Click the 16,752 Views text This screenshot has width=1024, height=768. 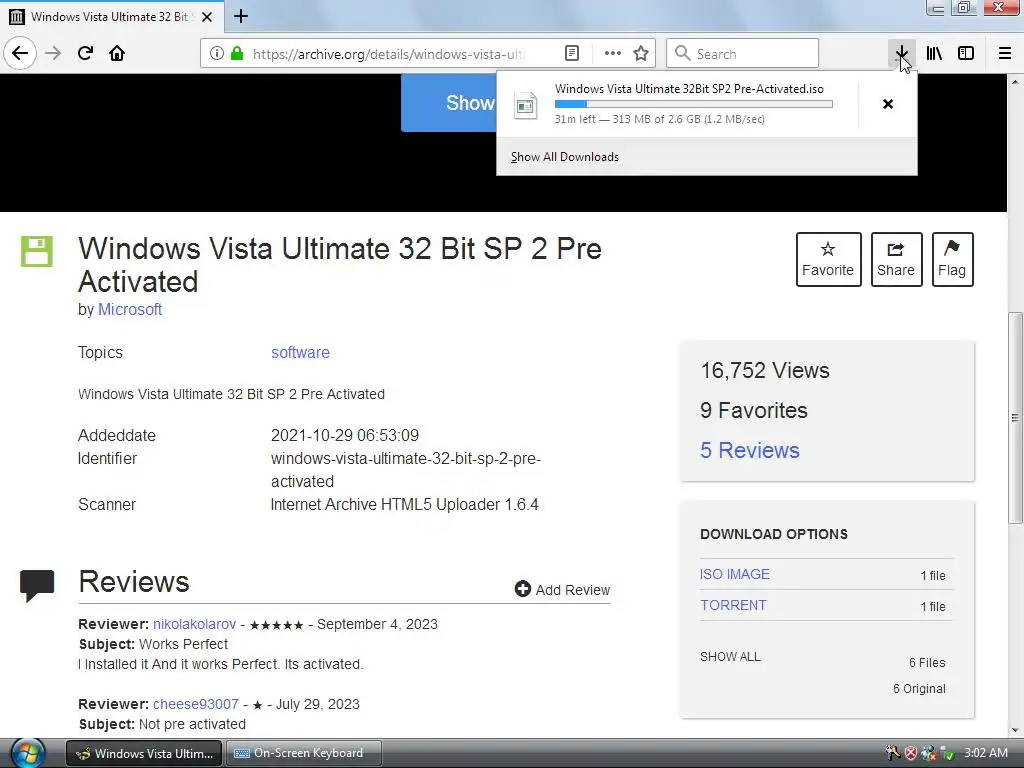(x=765, y=370)
